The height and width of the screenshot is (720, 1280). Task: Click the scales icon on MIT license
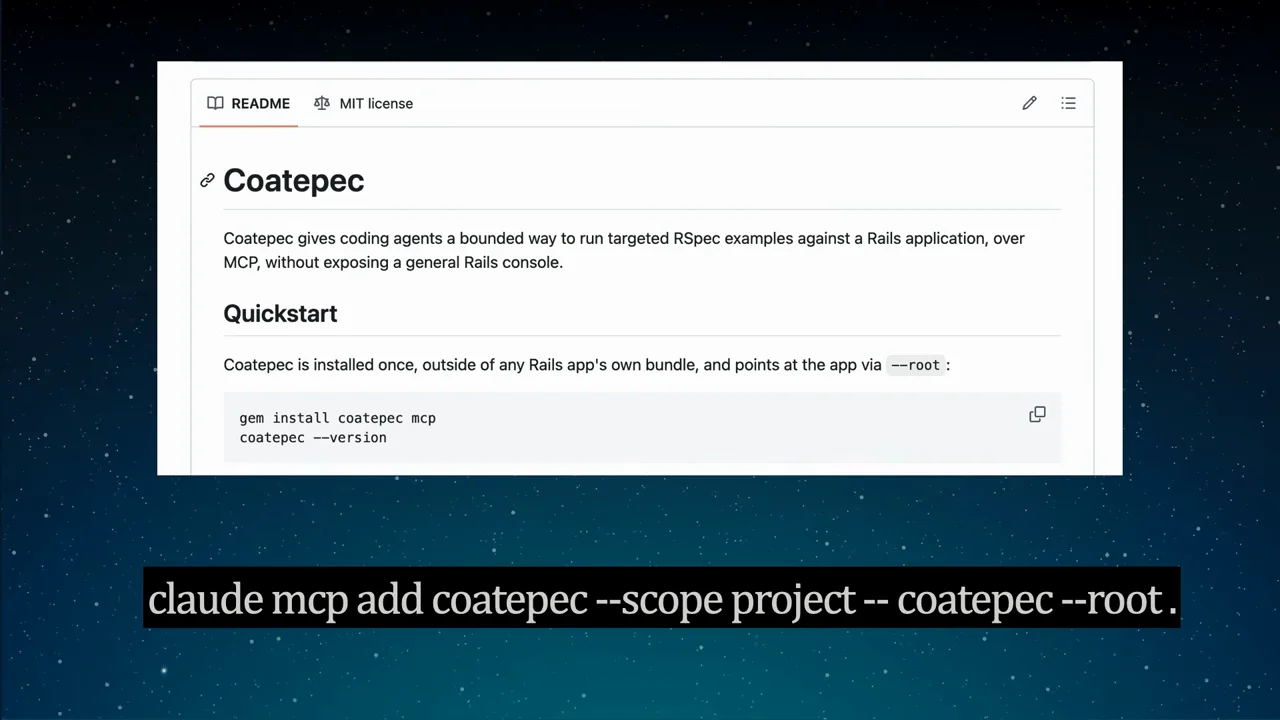click(321, 103)
